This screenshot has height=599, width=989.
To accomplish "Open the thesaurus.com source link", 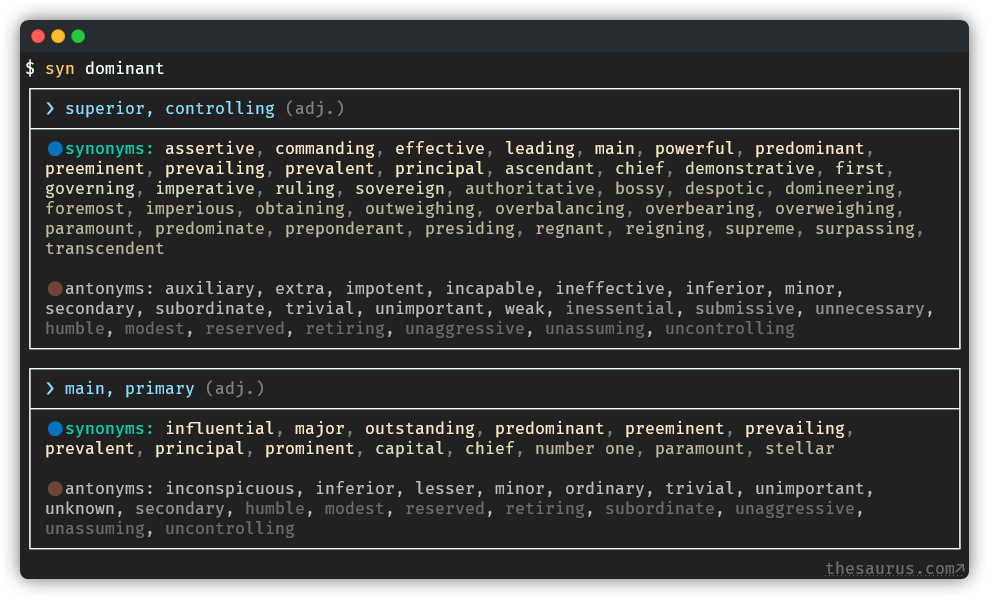I will [x=889, y=569].
